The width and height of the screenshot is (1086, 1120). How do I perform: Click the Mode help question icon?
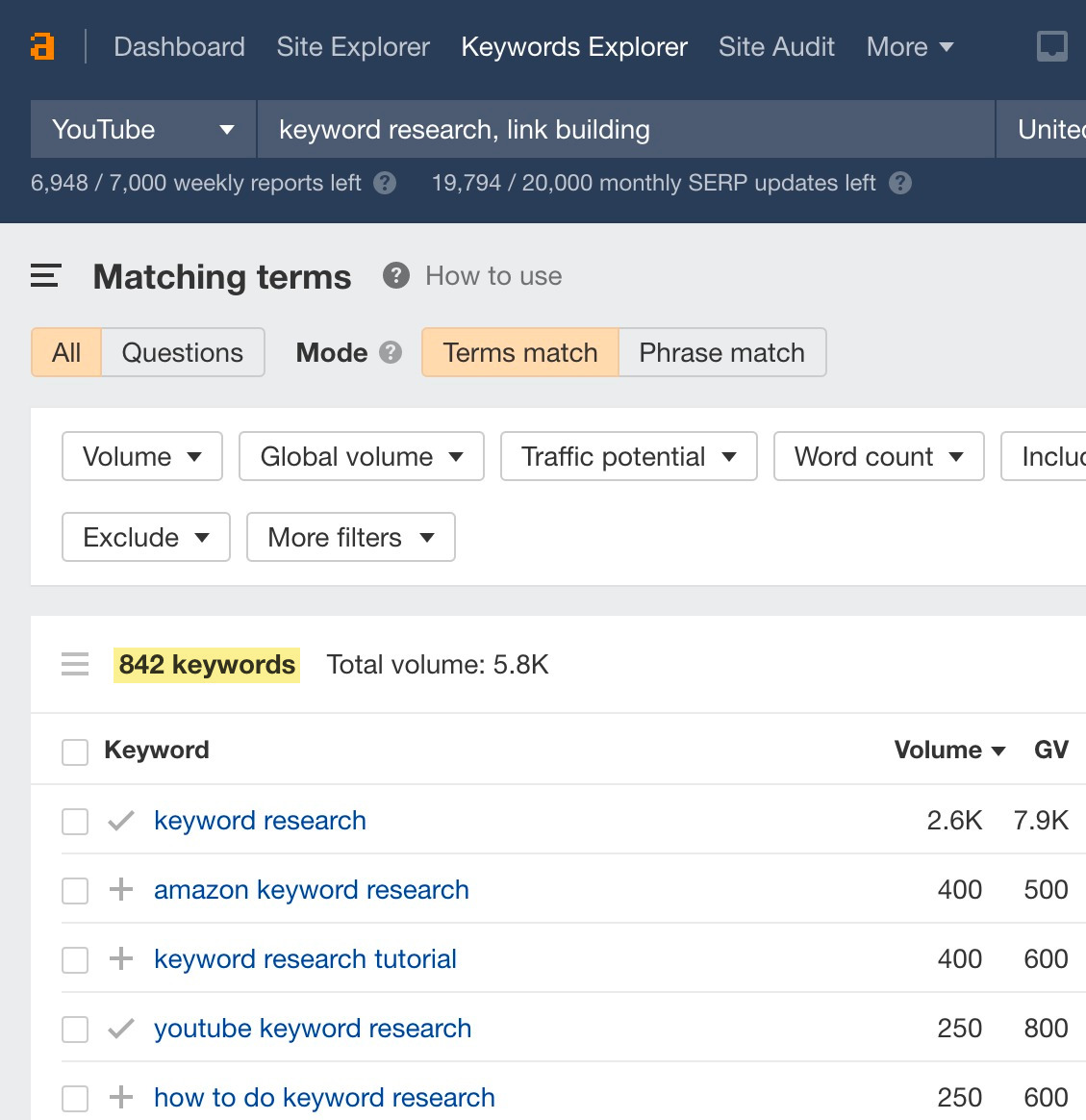pyautogui.click(x=391, y=353)
